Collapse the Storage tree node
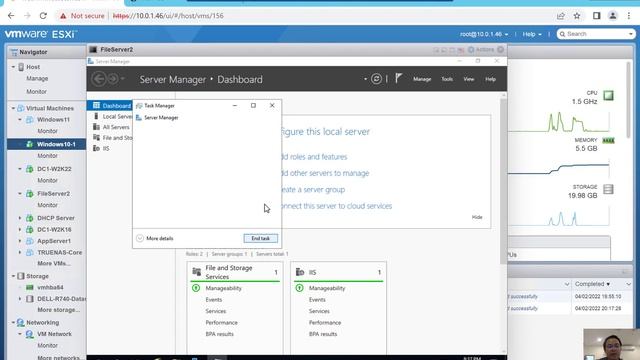 pyautogui.click(x=13, y=276)
